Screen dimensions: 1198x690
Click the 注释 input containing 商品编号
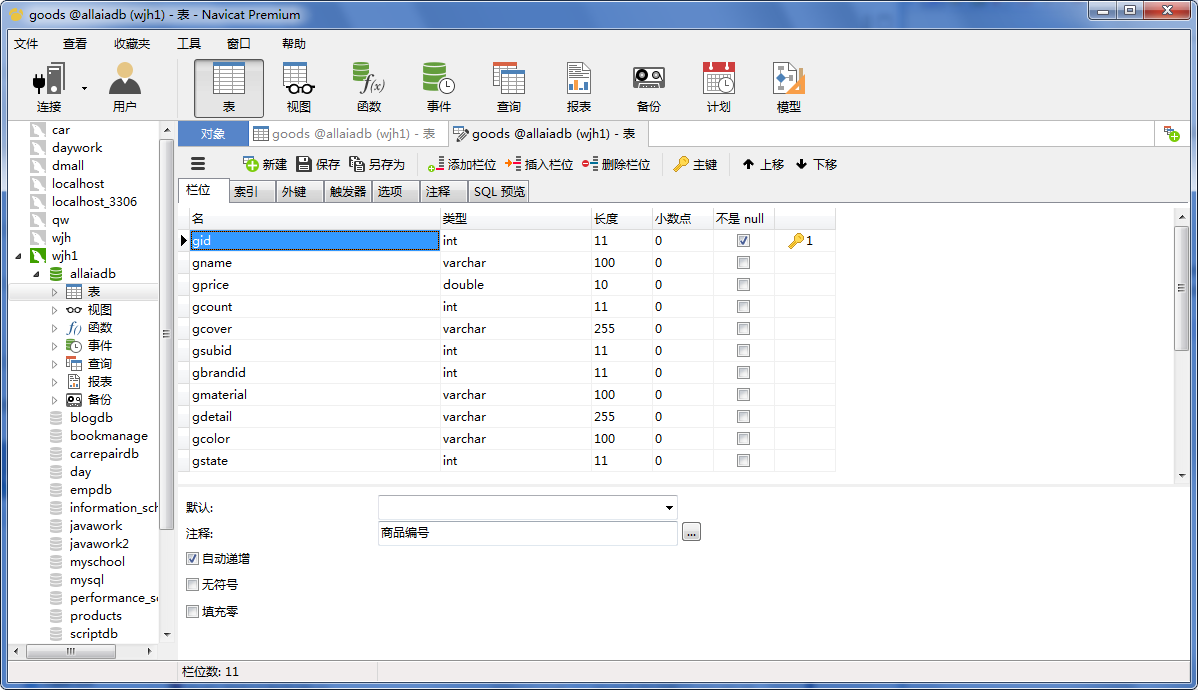click(527, 532)
